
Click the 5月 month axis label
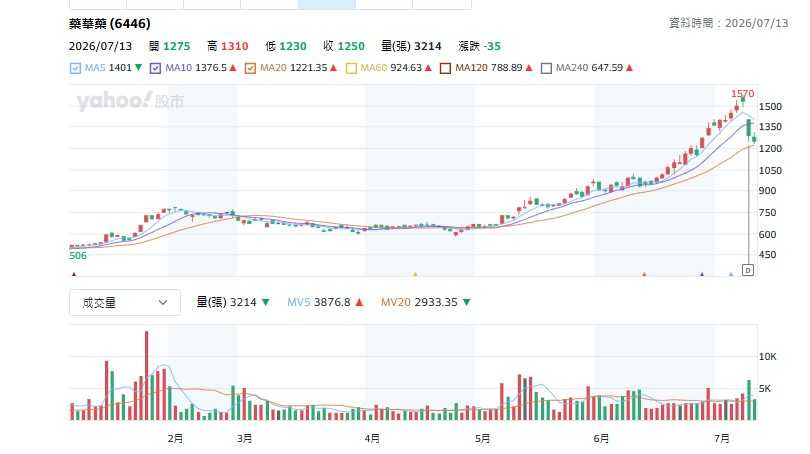[x=482, y=439]
